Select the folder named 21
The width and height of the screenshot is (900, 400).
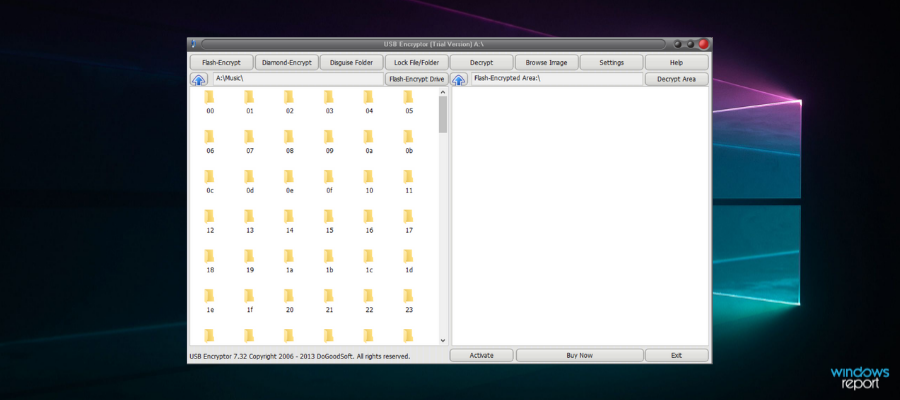[329, 301]
